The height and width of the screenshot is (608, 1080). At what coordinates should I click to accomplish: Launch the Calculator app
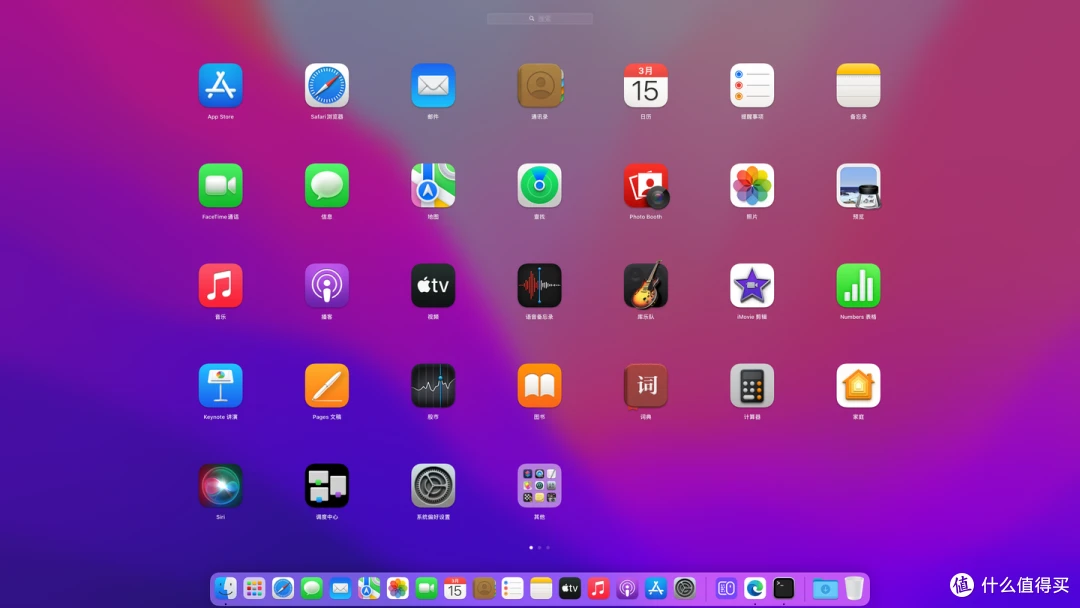(x=752, y=386)
